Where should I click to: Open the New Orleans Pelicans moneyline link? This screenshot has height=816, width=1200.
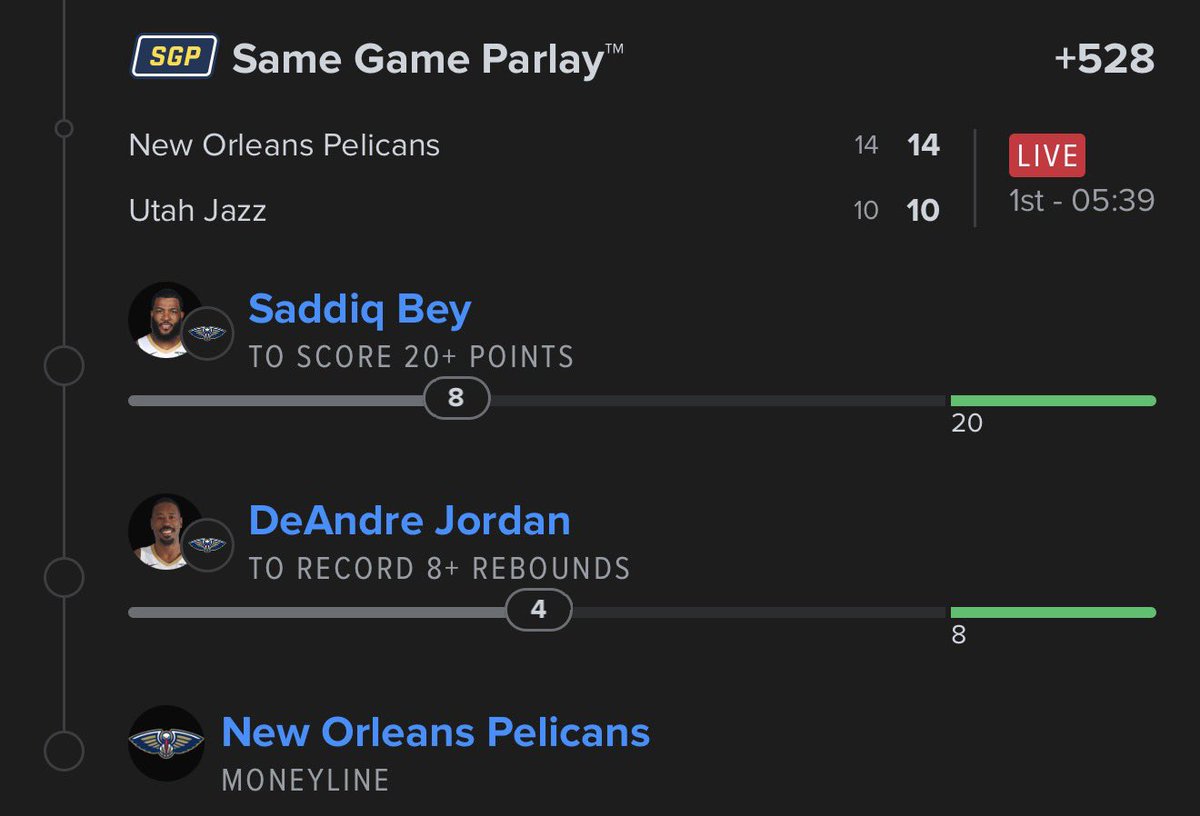(436, 732)
